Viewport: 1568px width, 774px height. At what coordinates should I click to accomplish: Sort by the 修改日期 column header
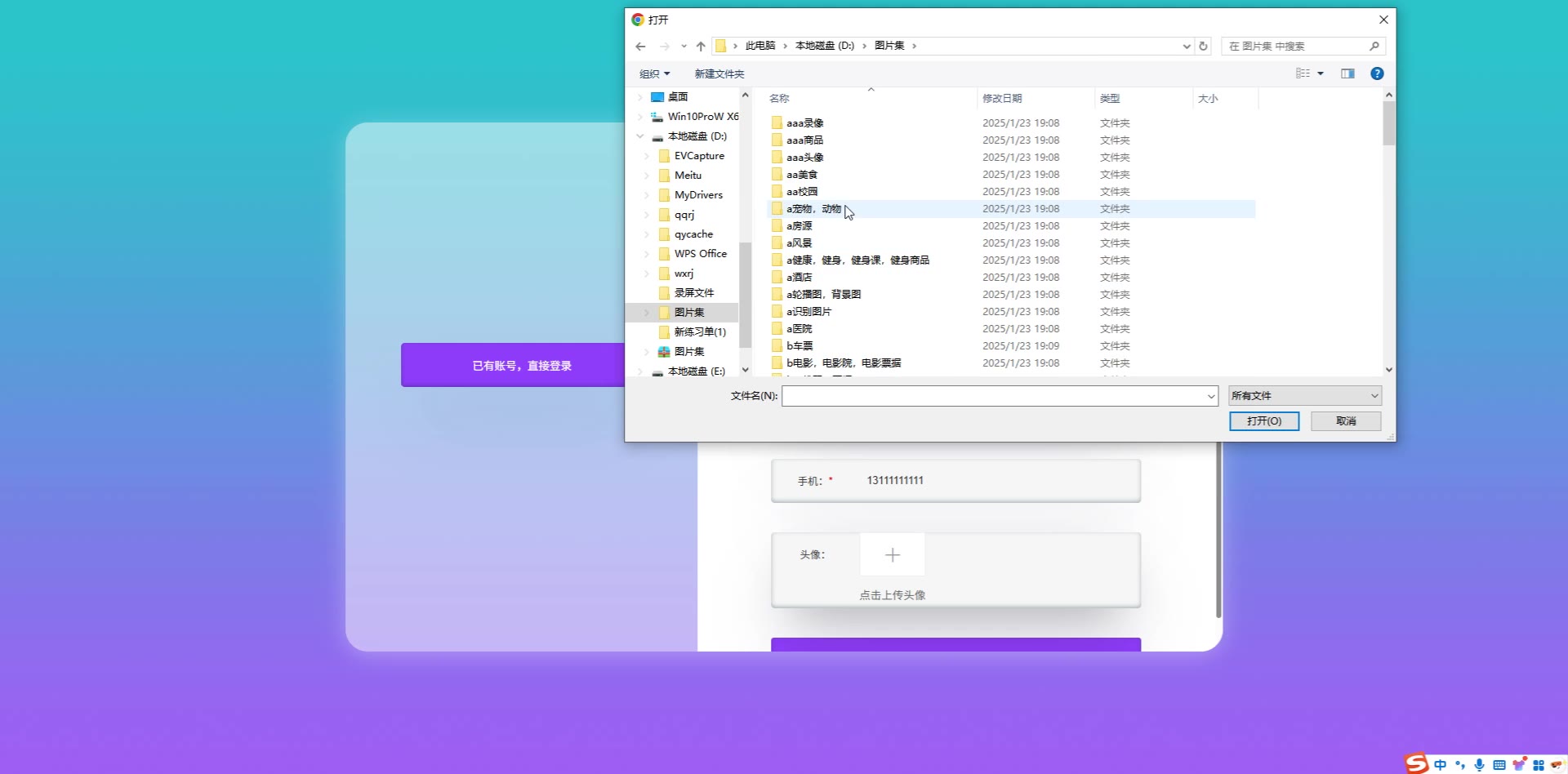tap(1002, 99)
